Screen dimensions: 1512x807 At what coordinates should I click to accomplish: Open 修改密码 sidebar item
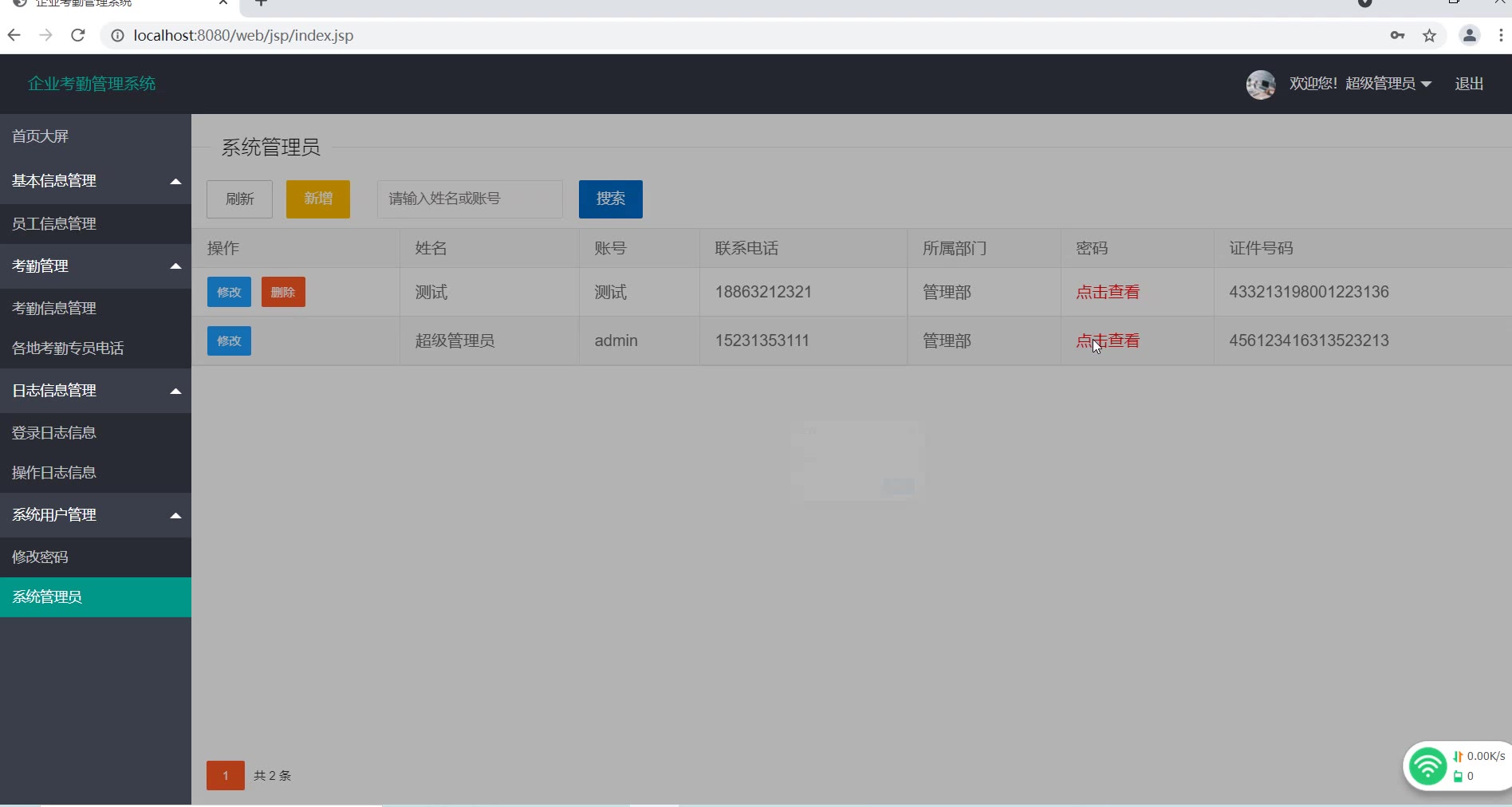pyautogui.click(x=96, y=557)
